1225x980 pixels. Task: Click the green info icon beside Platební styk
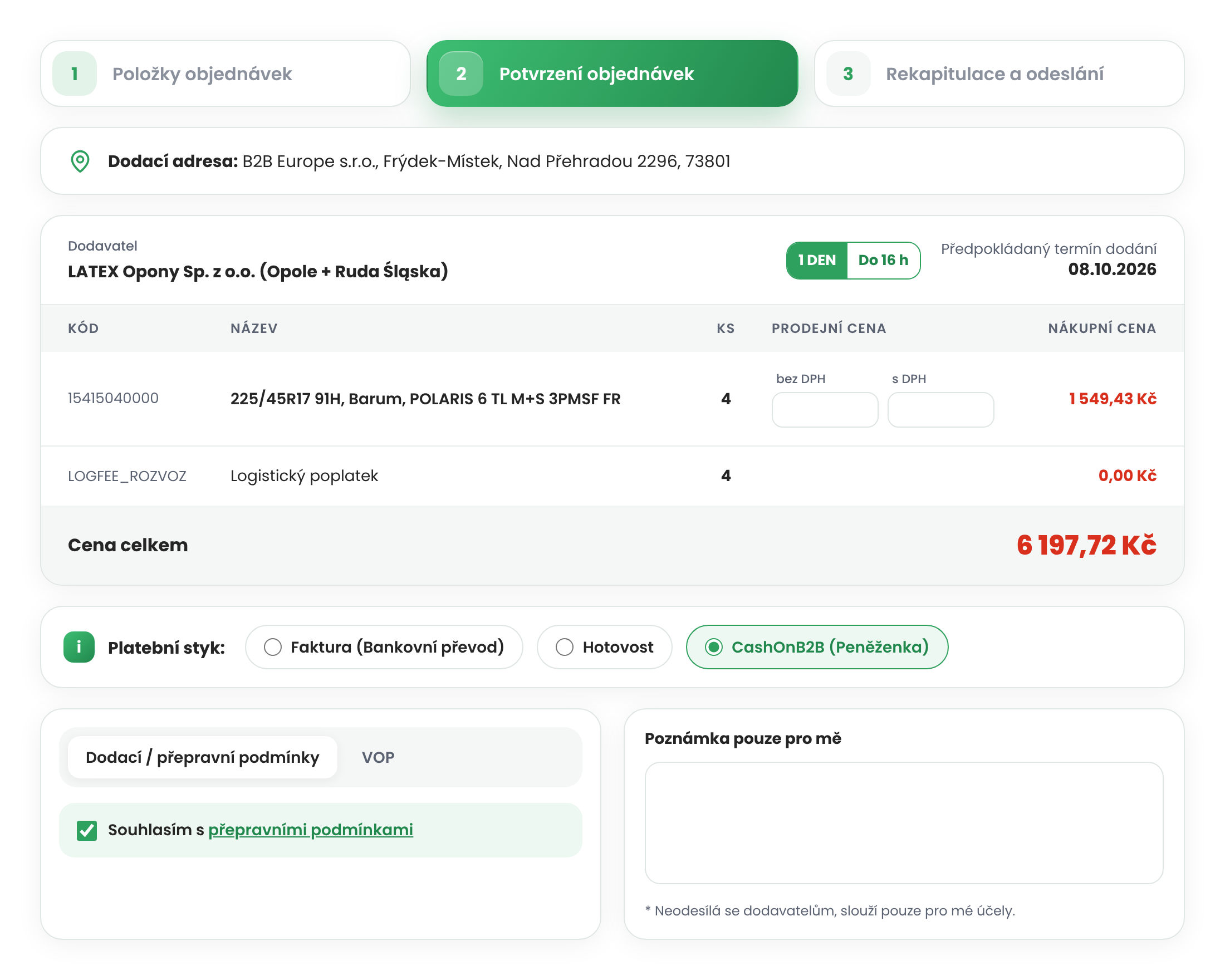[x=79, y=647]
